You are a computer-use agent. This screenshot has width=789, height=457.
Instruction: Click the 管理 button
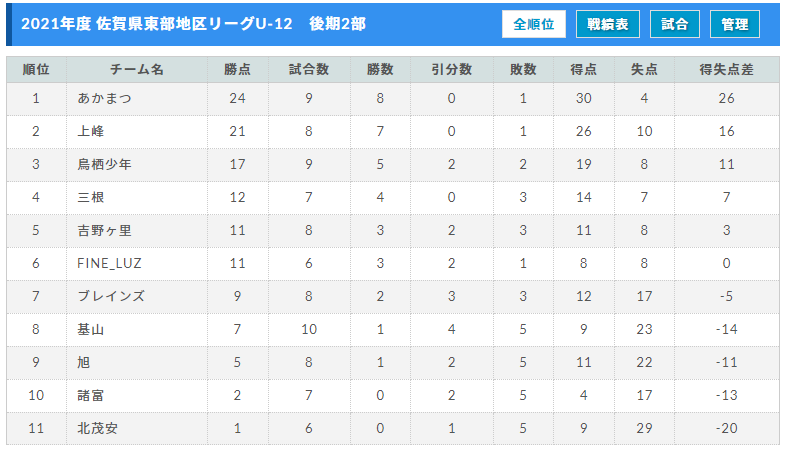click(735, 24)
